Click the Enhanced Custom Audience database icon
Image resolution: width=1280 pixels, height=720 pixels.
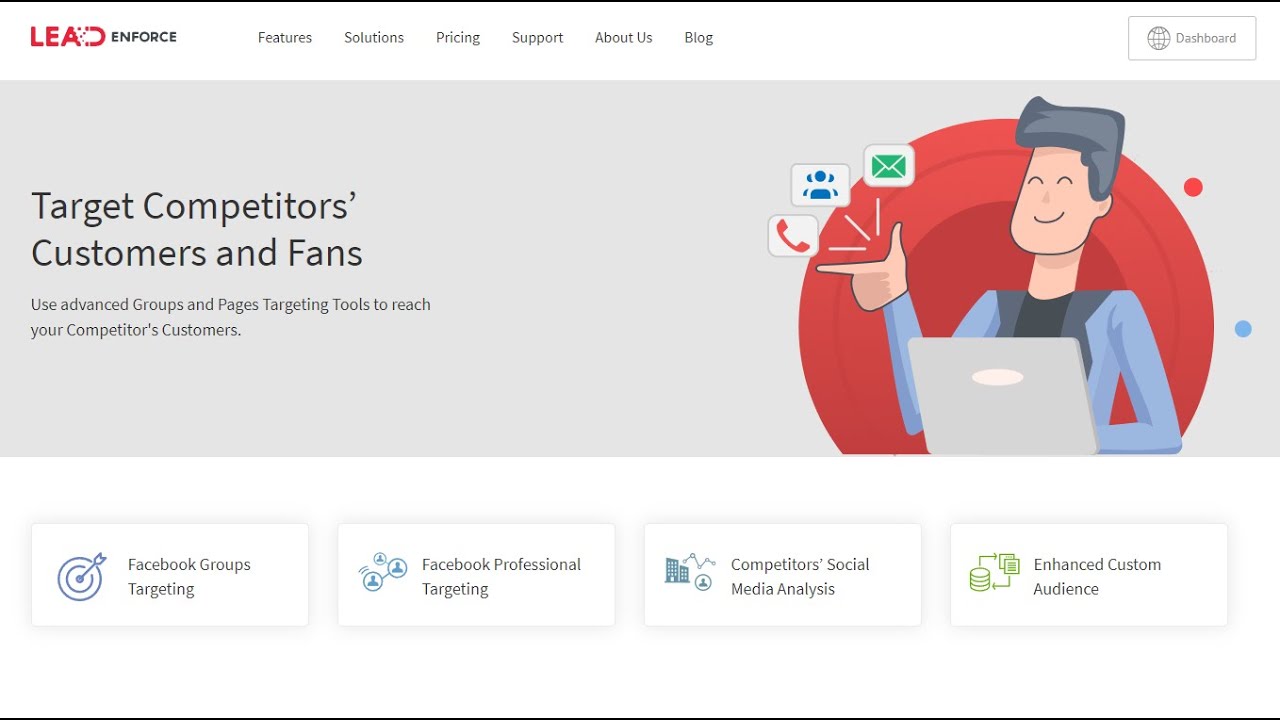[992, 574]
